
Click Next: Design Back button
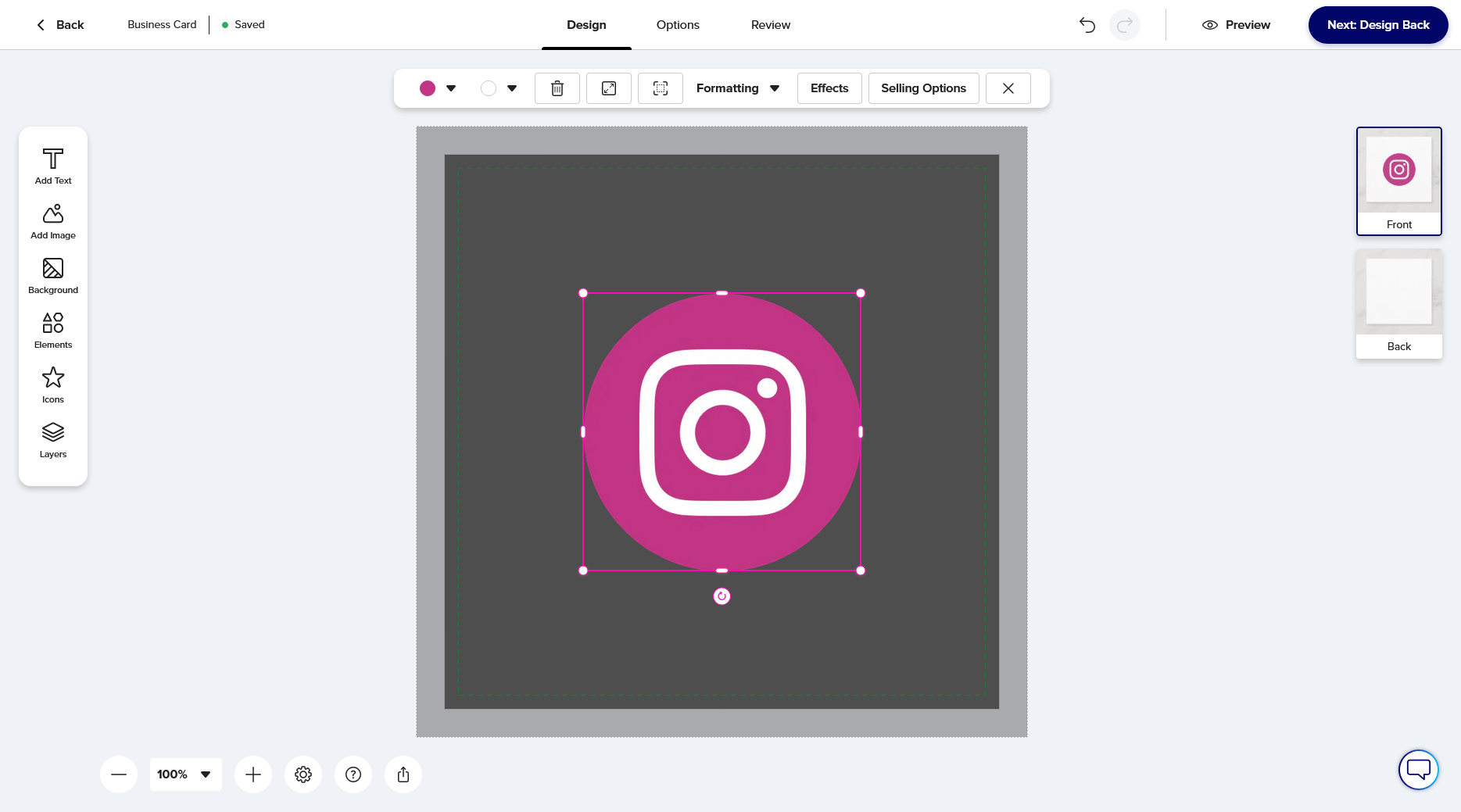pos(1378,25)
